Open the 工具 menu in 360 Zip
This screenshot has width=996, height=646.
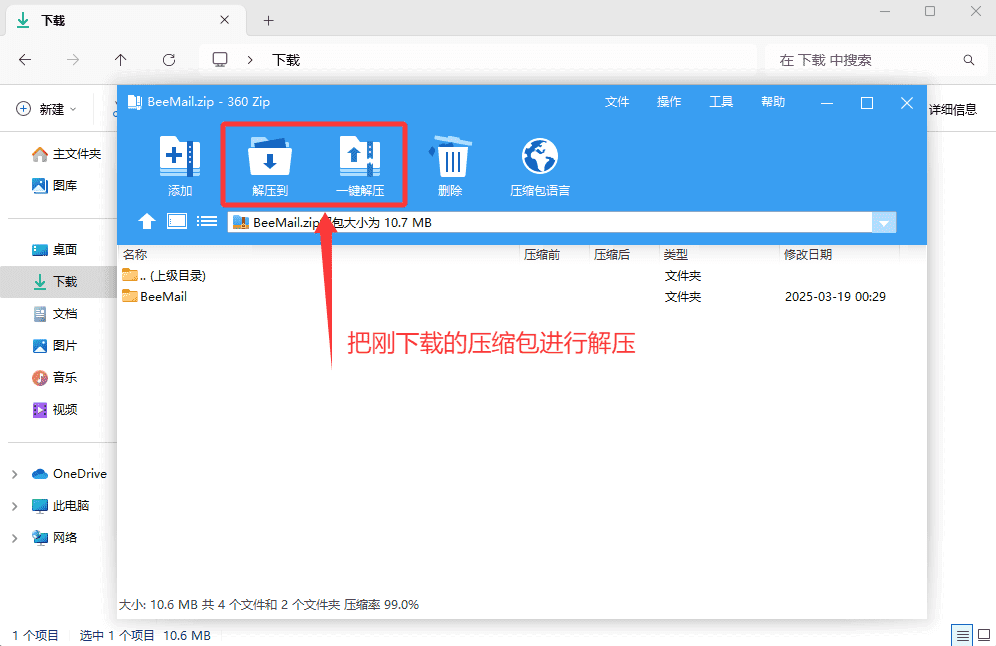pyautogui.click(x=721, y=102)
